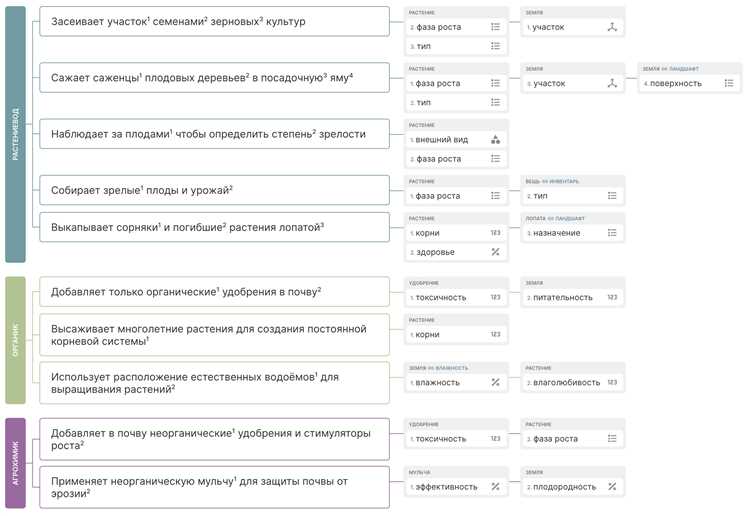Open 'Собирает зрелые плоды и урожай' card
Viewport: 750px width, 516px height.
pos(214,190)
